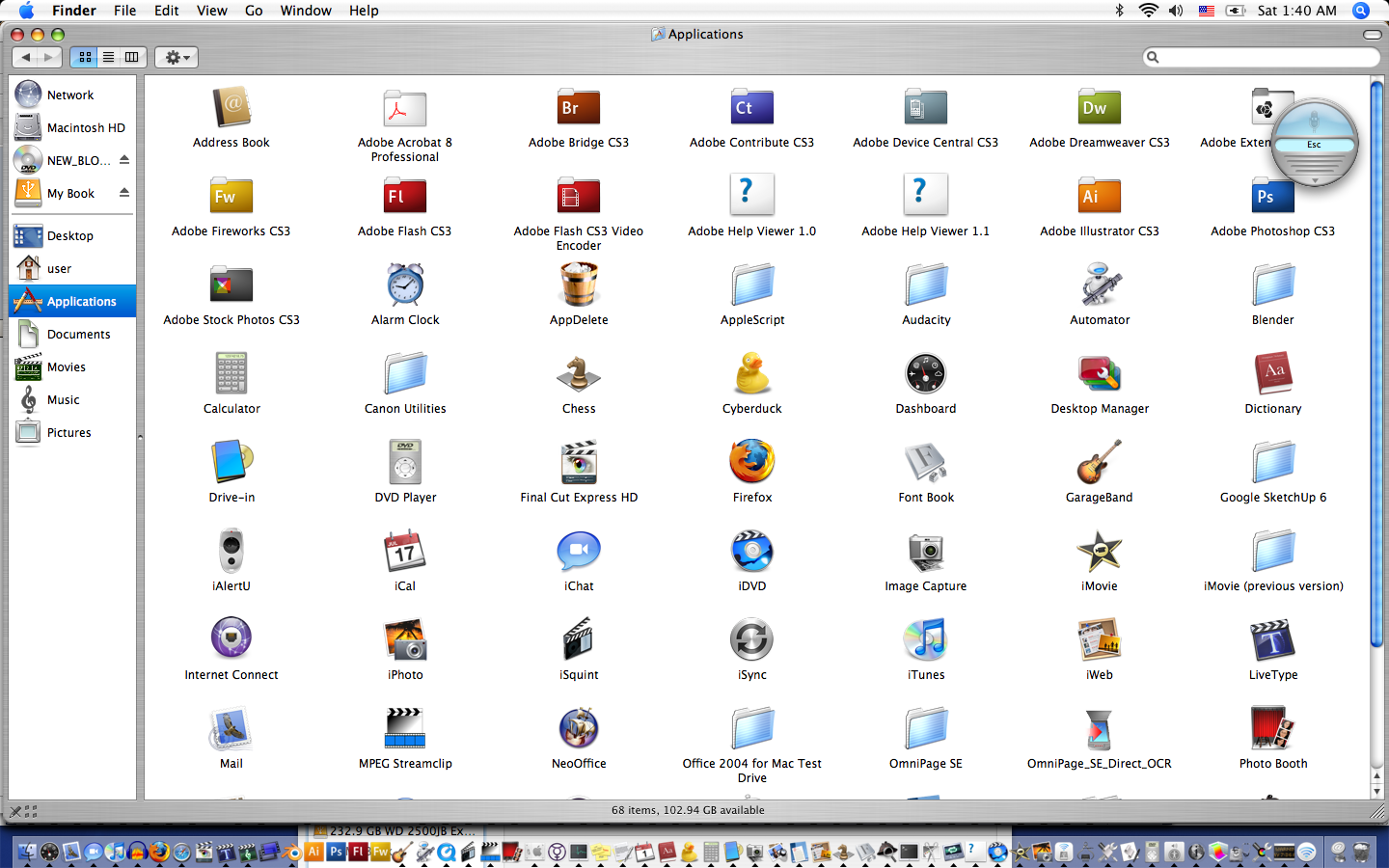Eject the NEW_BLO... disc

(x=124, y=160)
